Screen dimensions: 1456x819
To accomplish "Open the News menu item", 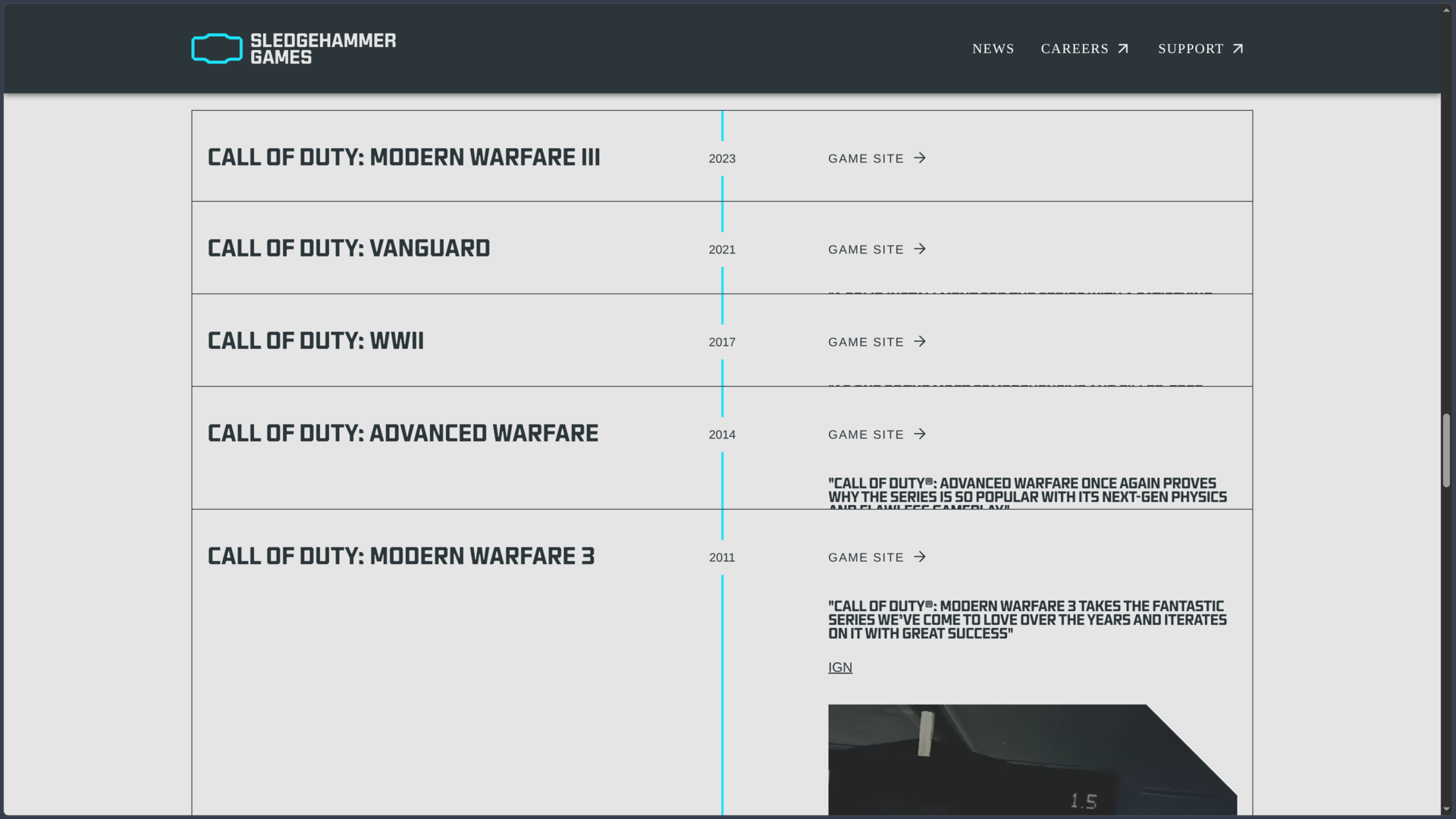I will 993,49.
